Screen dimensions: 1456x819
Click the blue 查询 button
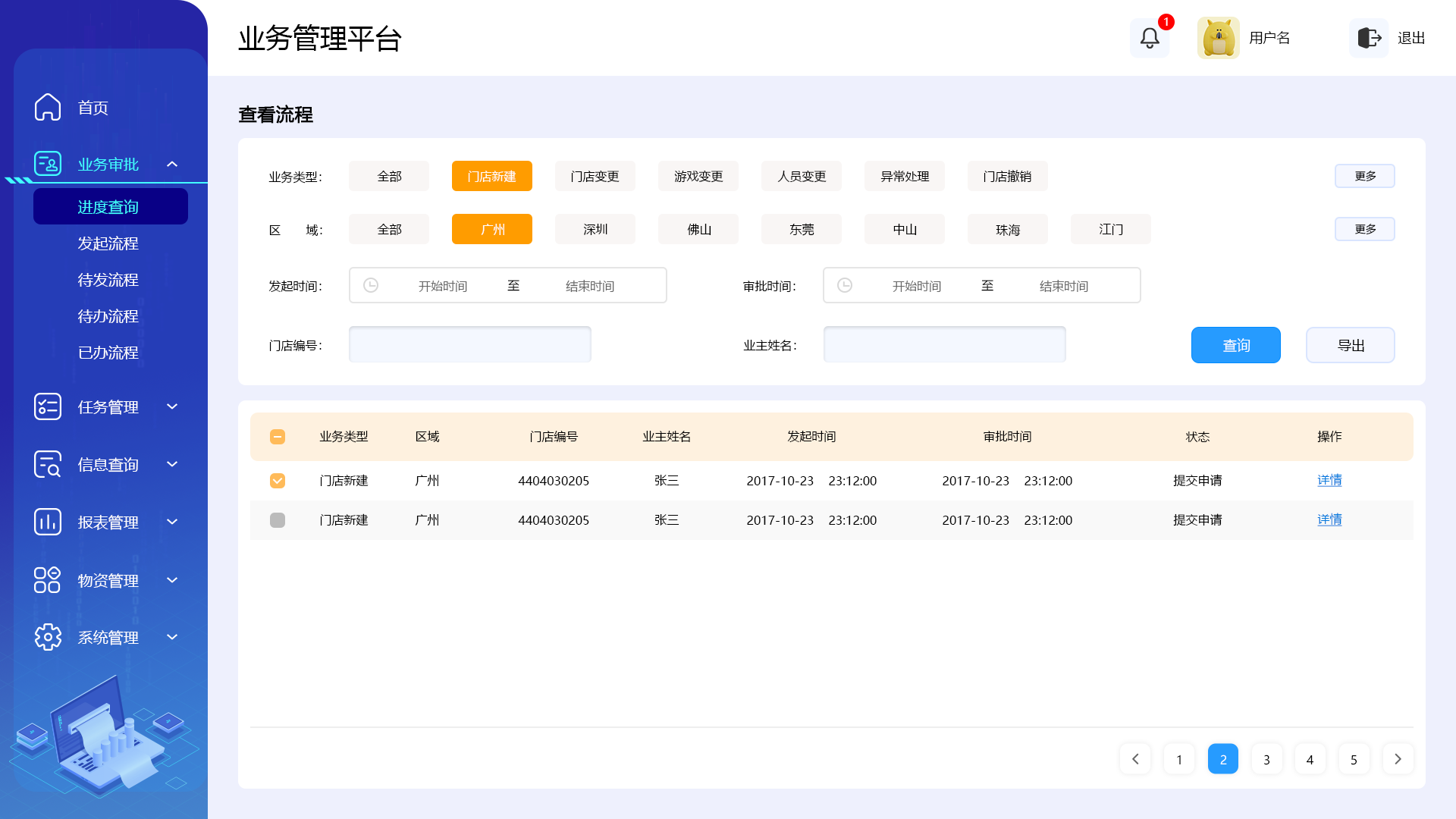pos(1235,345)
